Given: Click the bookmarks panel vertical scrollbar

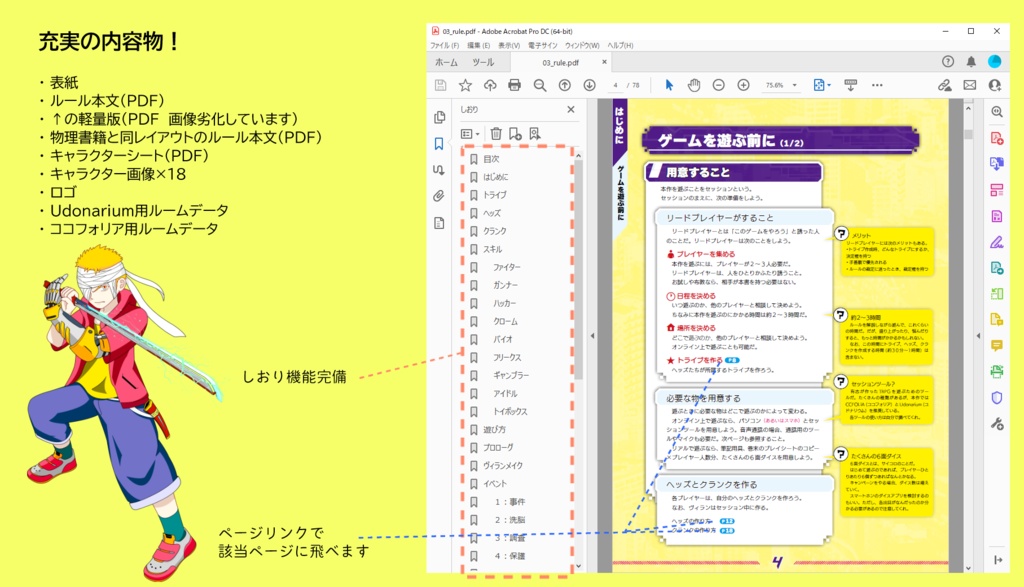Looking at the screenshot, I should [578, 271].
